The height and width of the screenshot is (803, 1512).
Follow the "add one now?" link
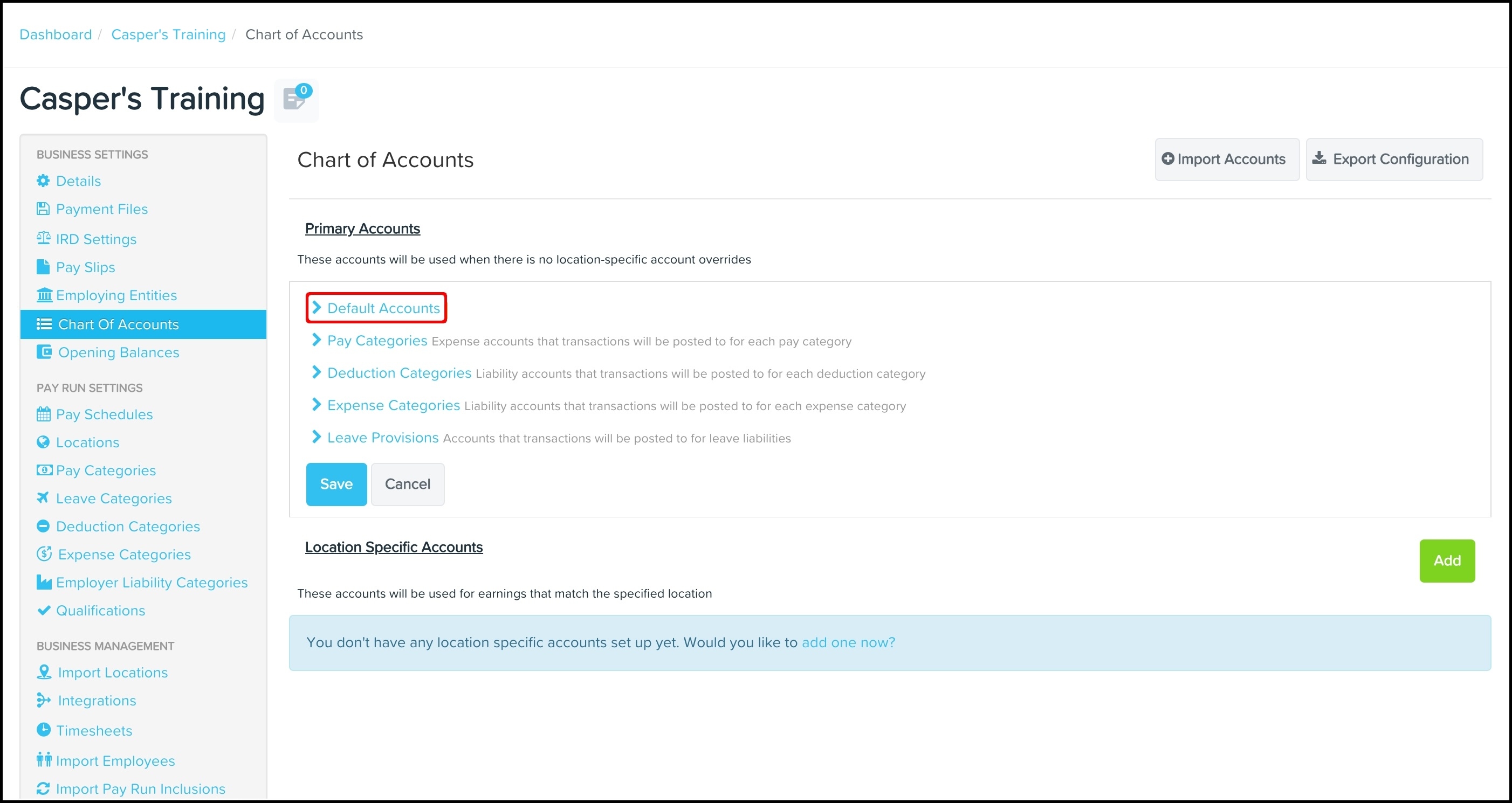tap(848, 642)
